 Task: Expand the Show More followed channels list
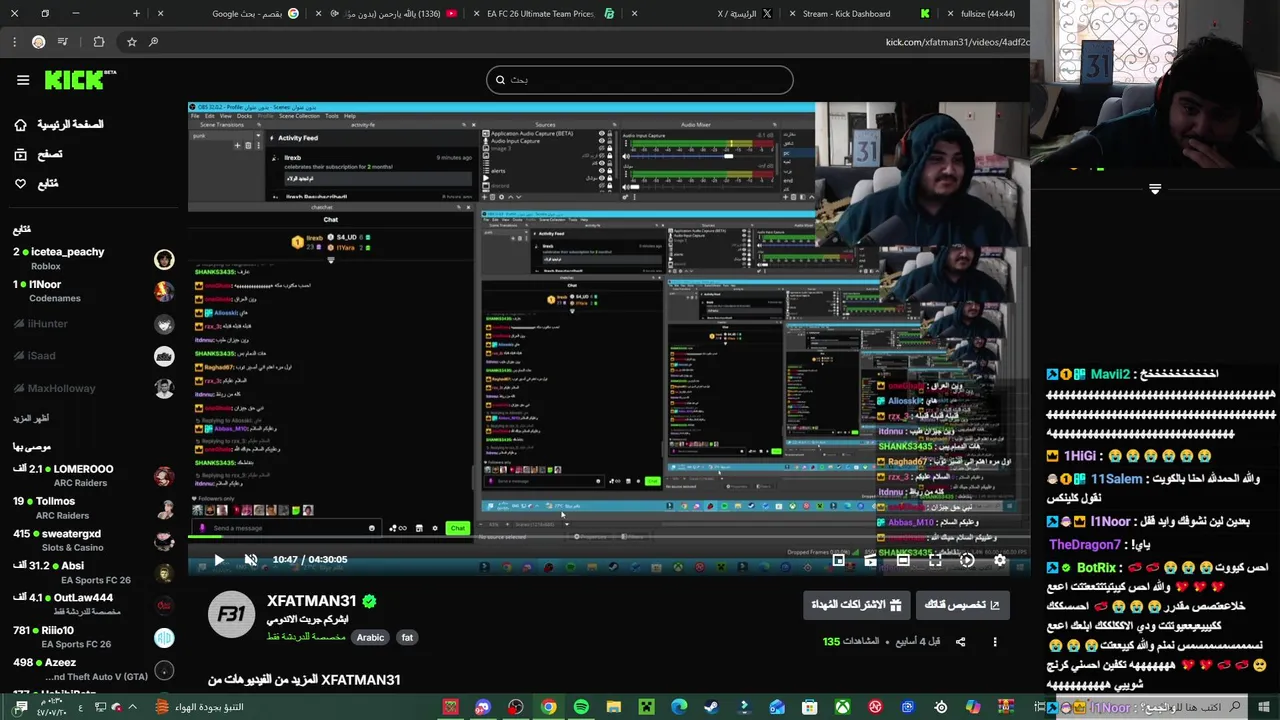[x=31, y=418]
